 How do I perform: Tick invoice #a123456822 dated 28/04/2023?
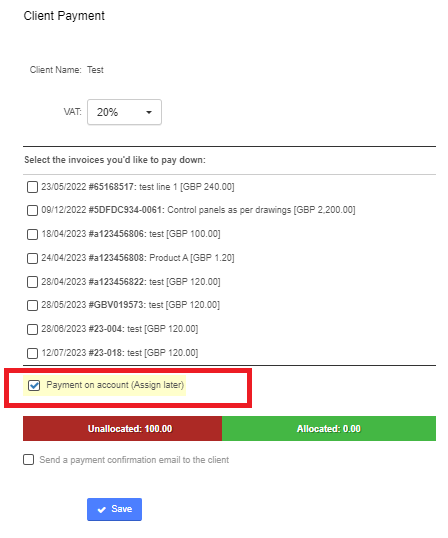coord(32,282)
